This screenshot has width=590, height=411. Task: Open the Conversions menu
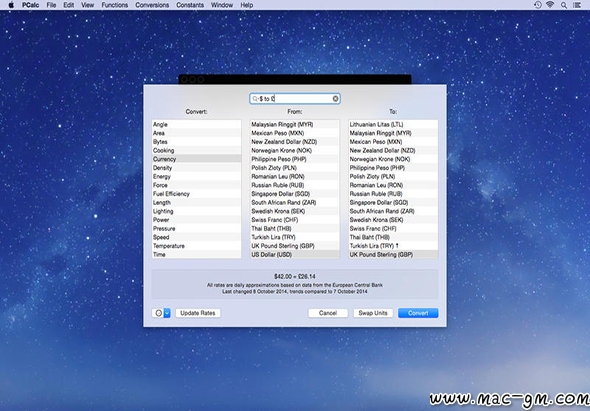(x=152, y=5)
